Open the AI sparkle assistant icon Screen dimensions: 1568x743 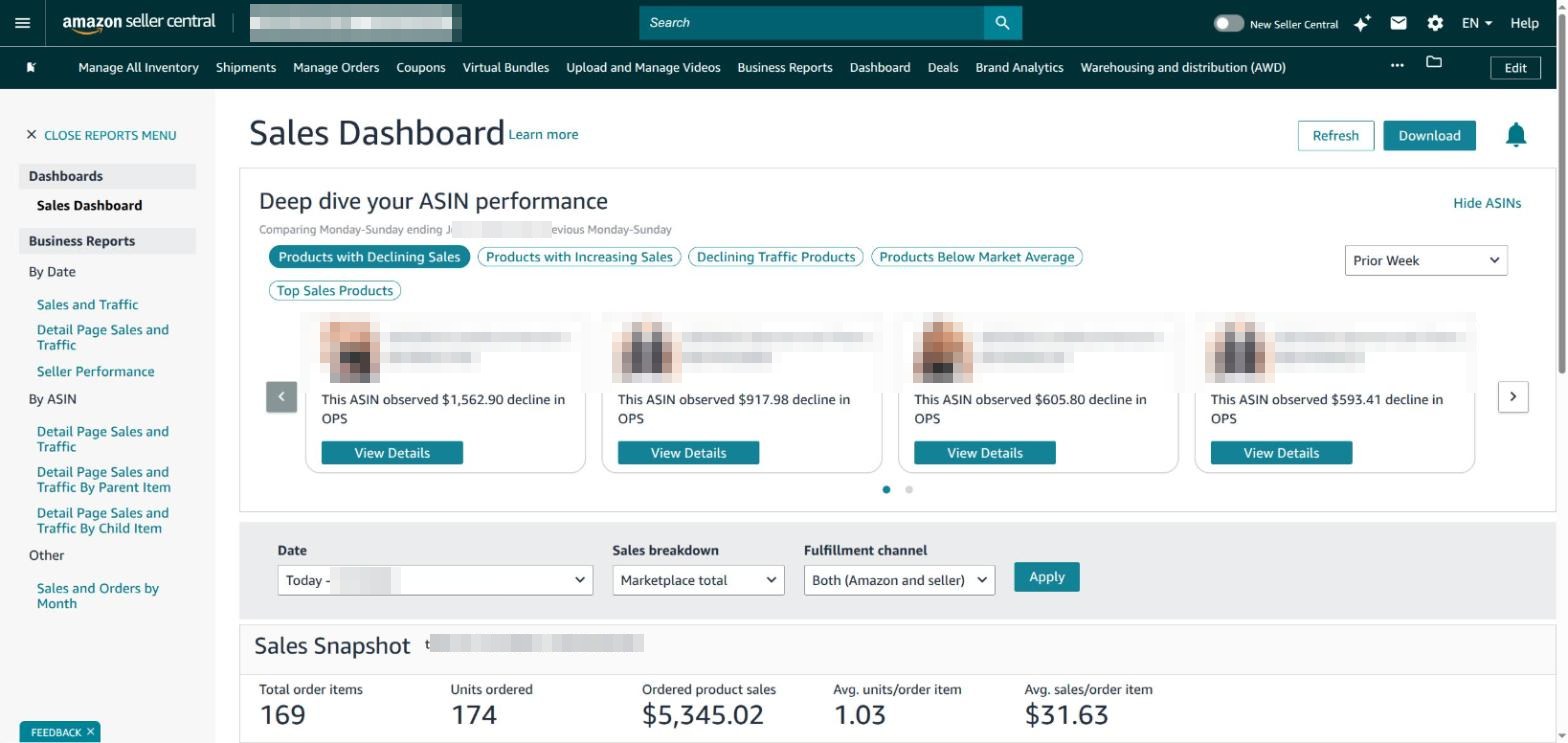(x=1362, y=23)
